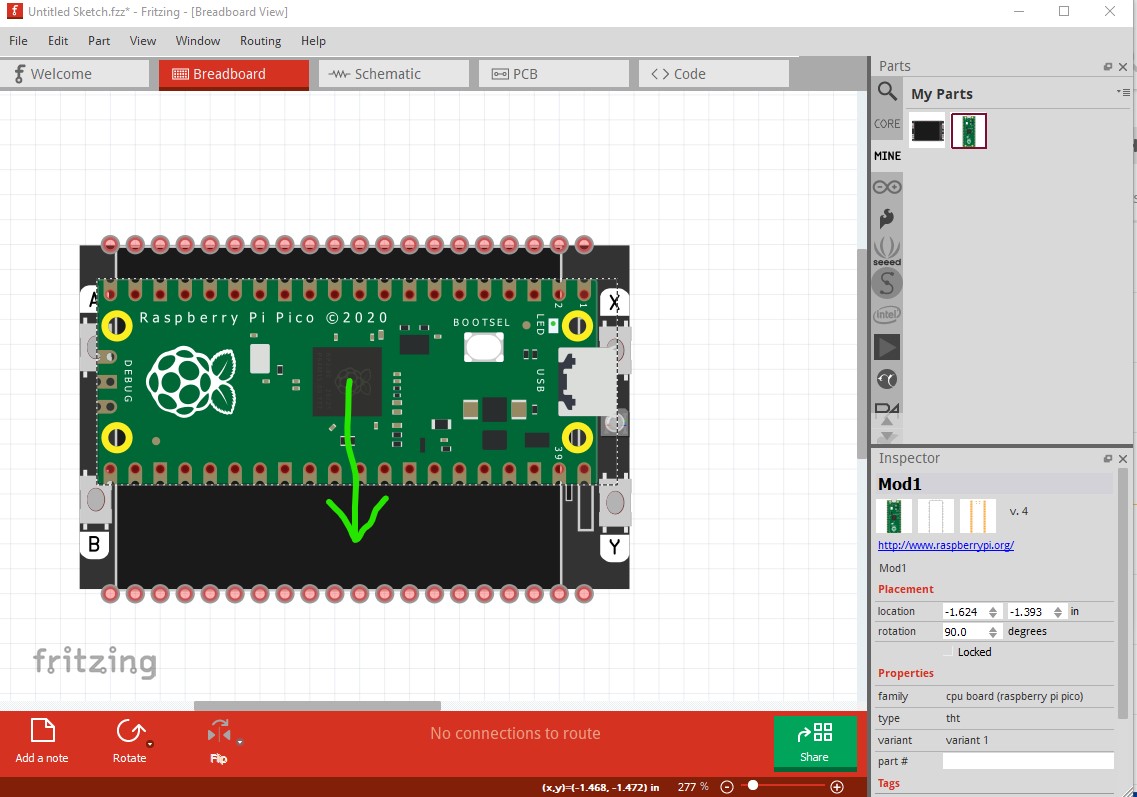
Task: Click the location X value field
Action: [964, 612]
